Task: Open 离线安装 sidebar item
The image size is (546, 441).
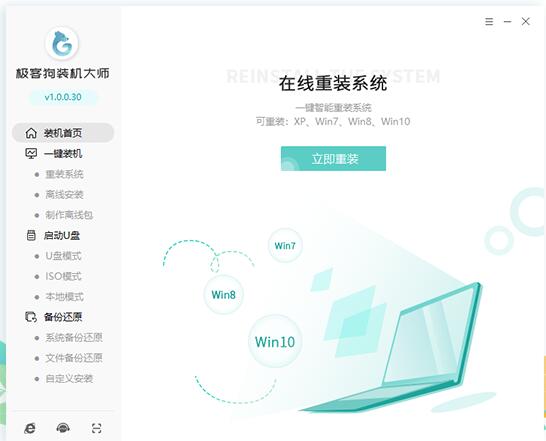Action: (64, 194)
